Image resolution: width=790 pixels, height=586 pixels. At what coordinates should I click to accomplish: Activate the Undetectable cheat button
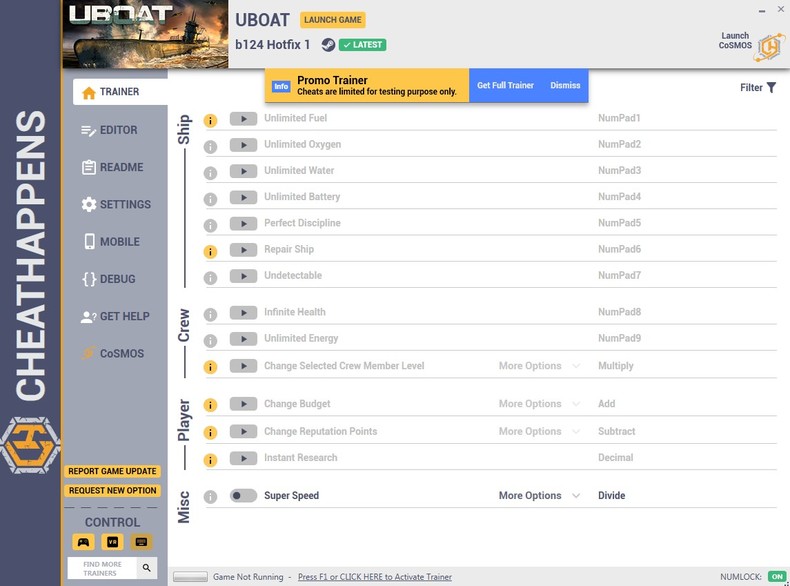coord(243,276)
